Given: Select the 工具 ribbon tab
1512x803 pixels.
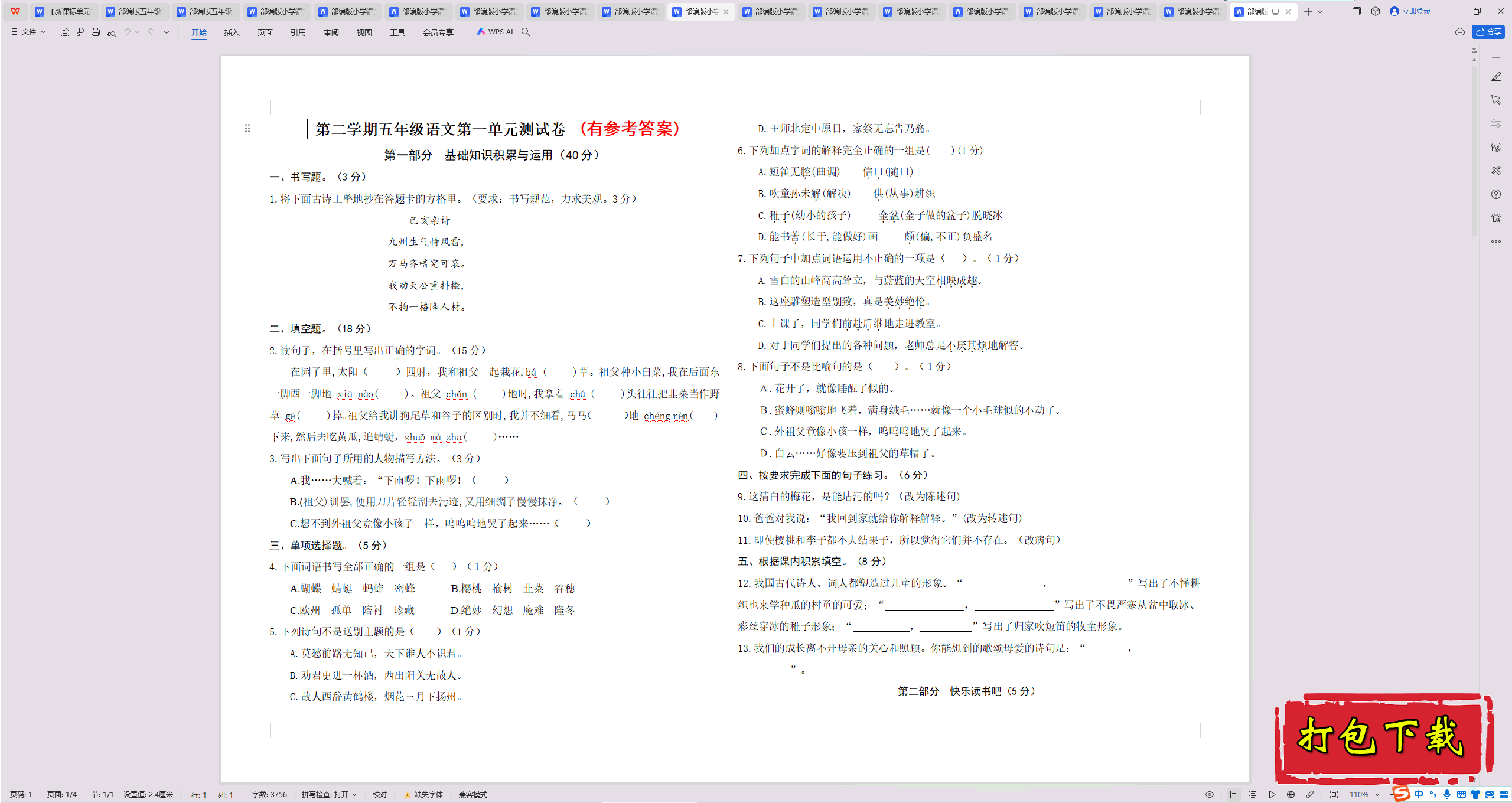Looking at the screenshot, I should [x=397, y=32].
